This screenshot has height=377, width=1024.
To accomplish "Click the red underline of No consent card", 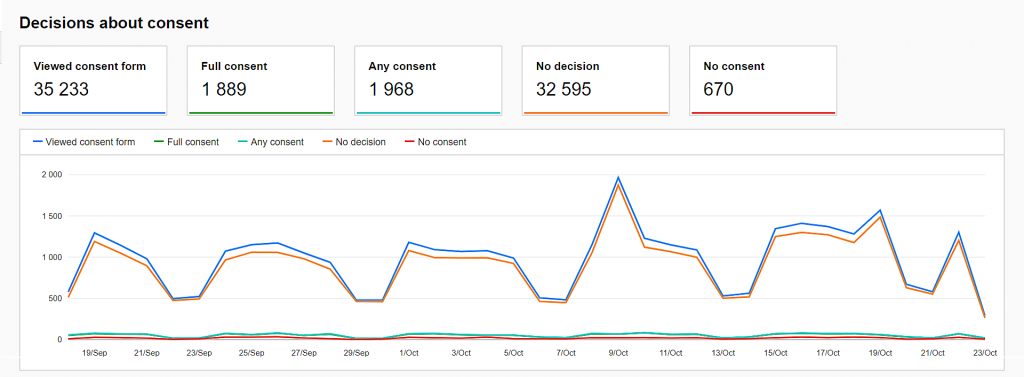I will (763, 113).
